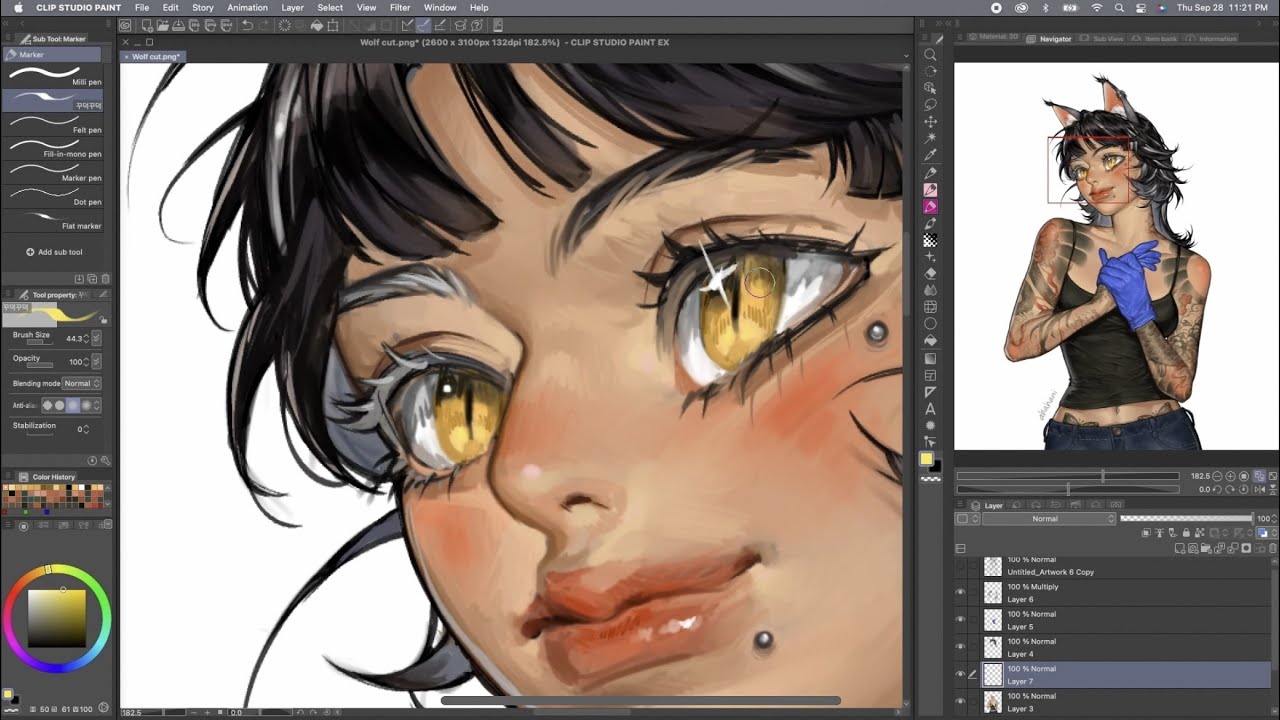Screen dimensions: 1280x720
Task: Select the Flat marker sub tool
Action: [55, 220]
